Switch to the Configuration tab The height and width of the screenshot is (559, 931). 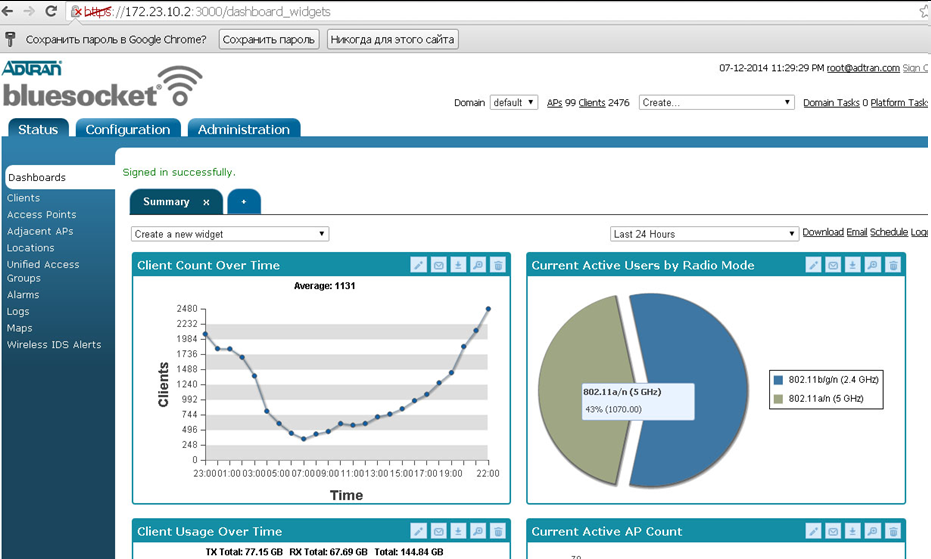point(128,129)
